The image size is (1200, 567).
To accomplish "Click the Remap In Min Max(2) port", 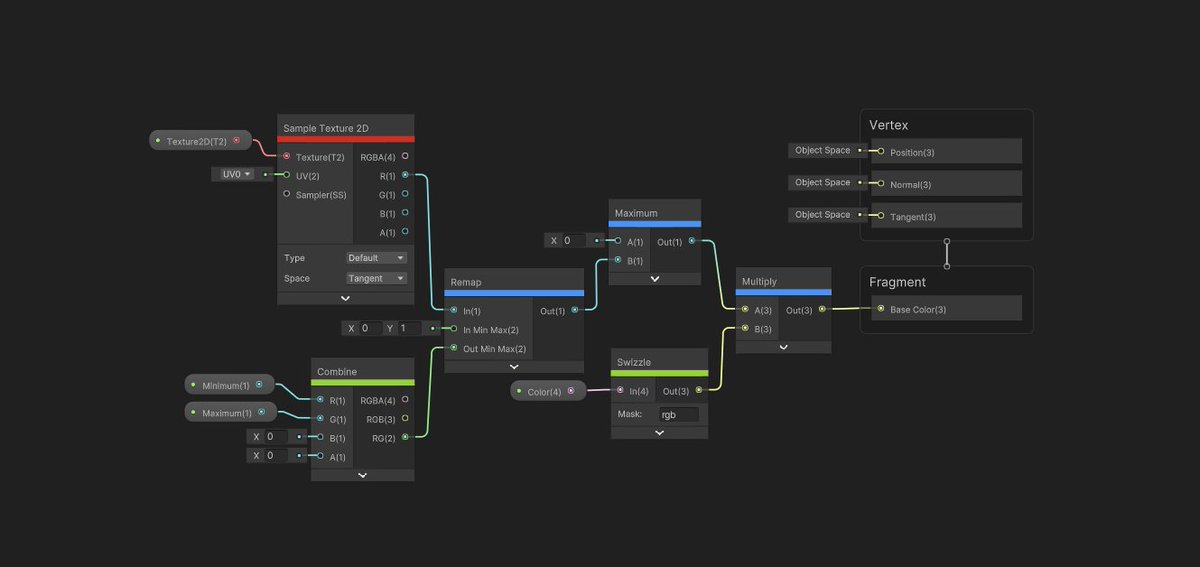I will [454, 329].
